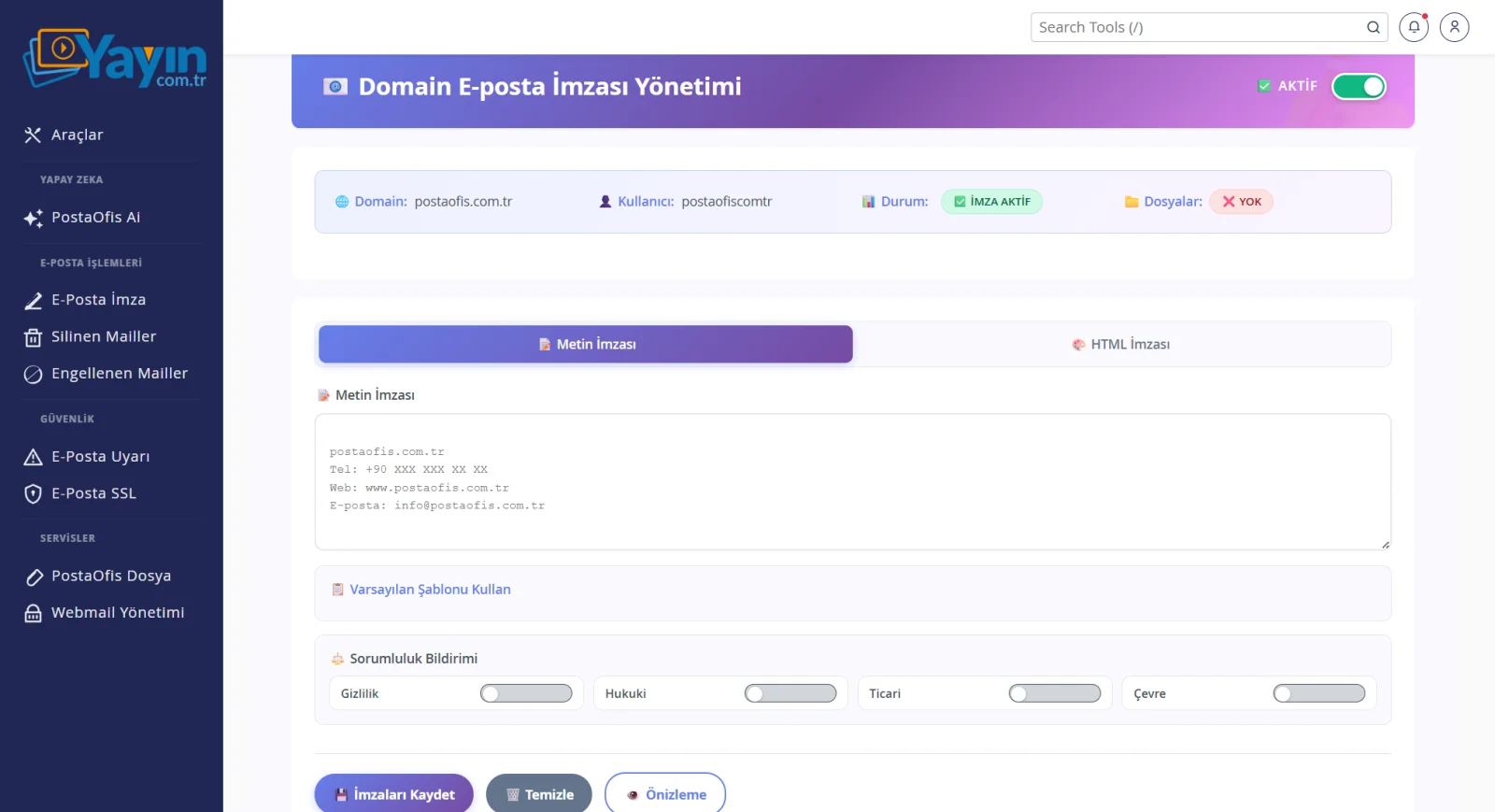Switch to the HTML İmzası tab
1495x812 pixels.
tap(1121, 344)
